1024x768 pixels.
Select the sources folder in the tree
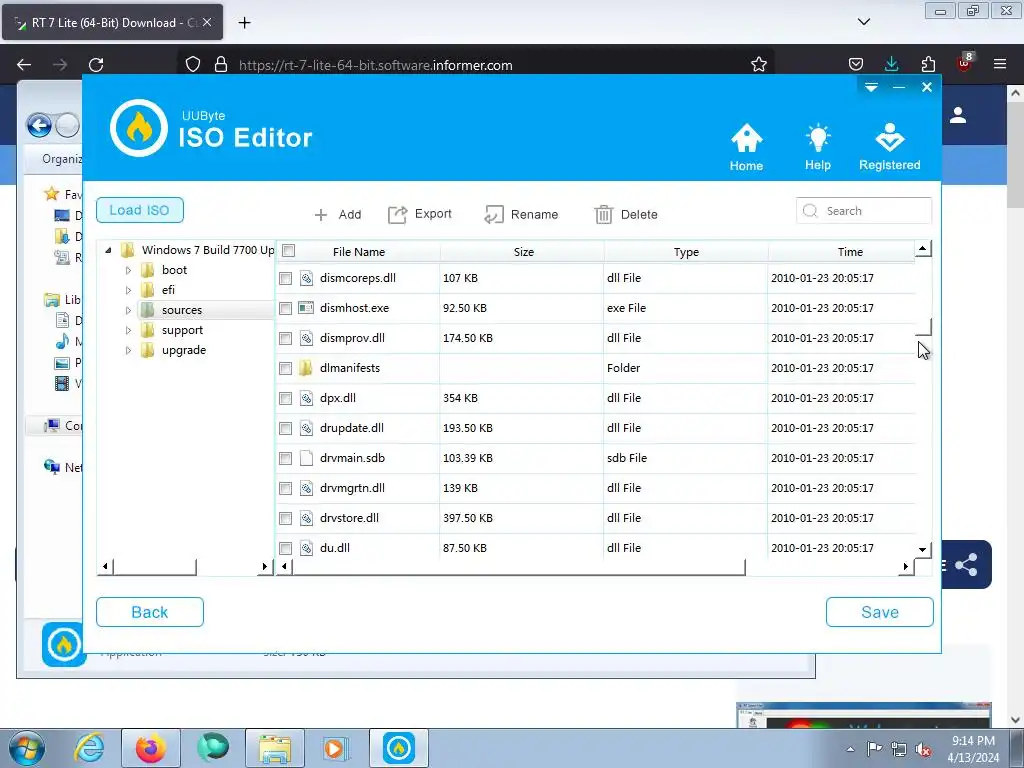click(x=182, y=310)
